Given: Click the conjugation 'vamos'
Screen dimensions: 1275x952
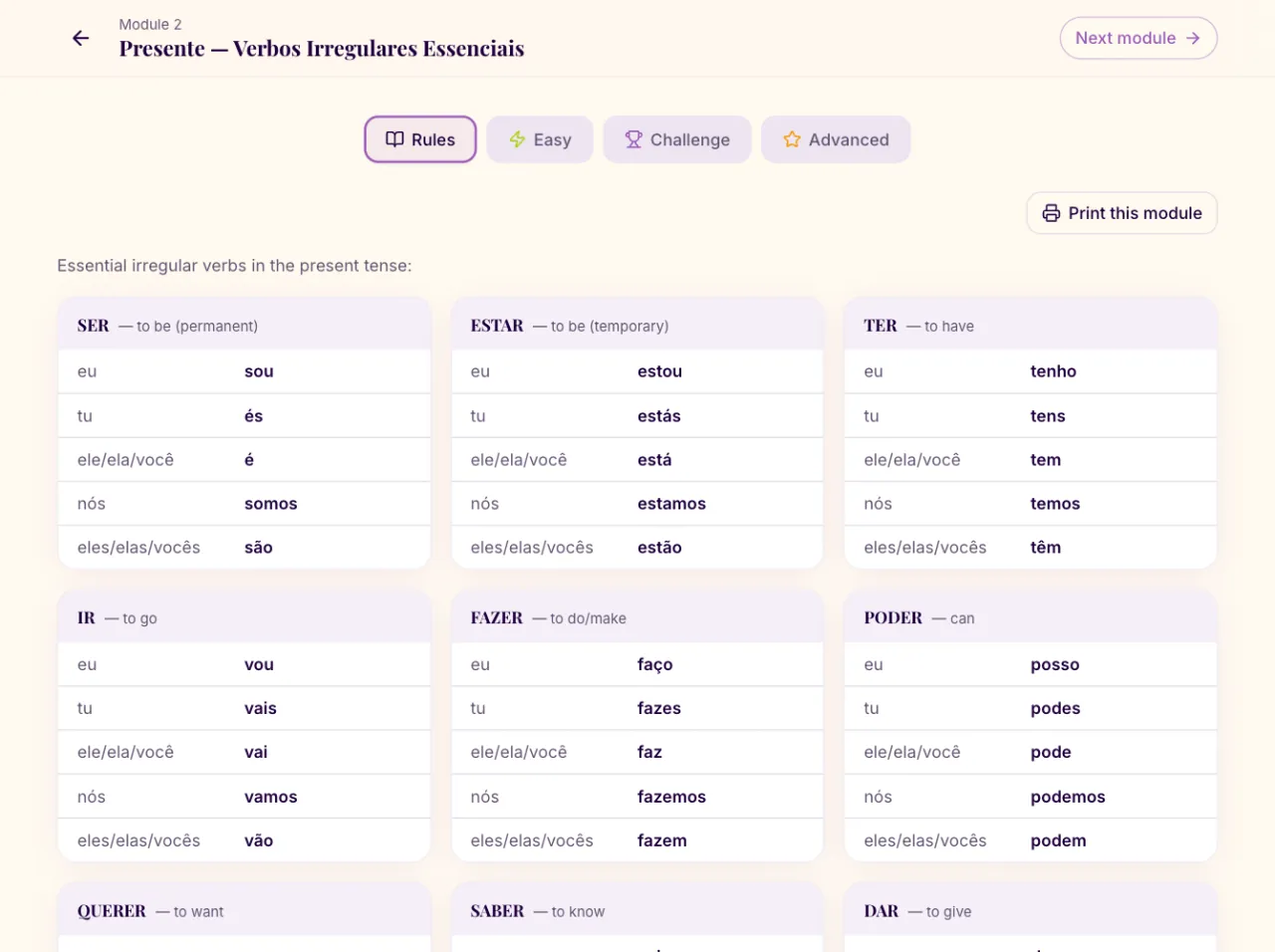Looking at the screenshot, I should (271, 797).
